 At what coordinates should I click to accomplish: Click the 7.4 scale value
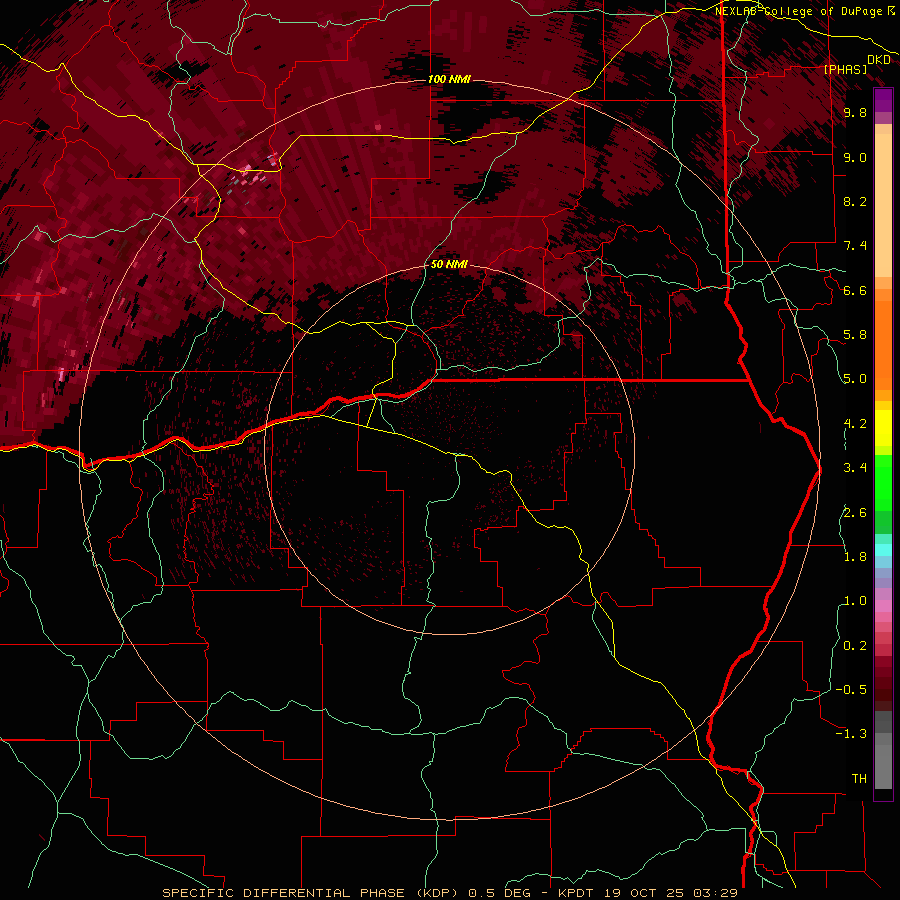(x=855, y=246)
